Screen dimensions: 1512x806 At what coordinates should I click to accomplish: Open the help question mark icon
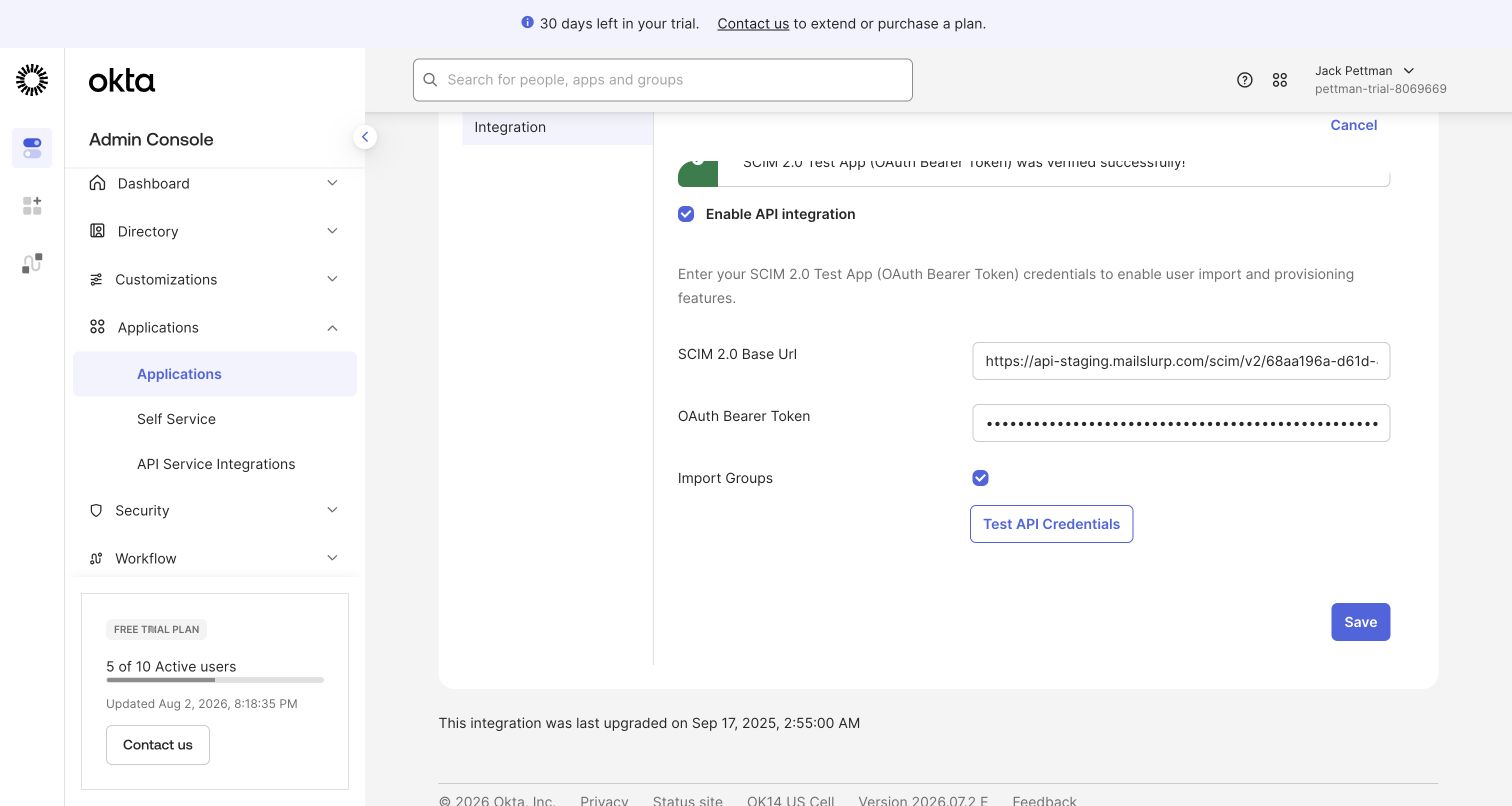1245,80
